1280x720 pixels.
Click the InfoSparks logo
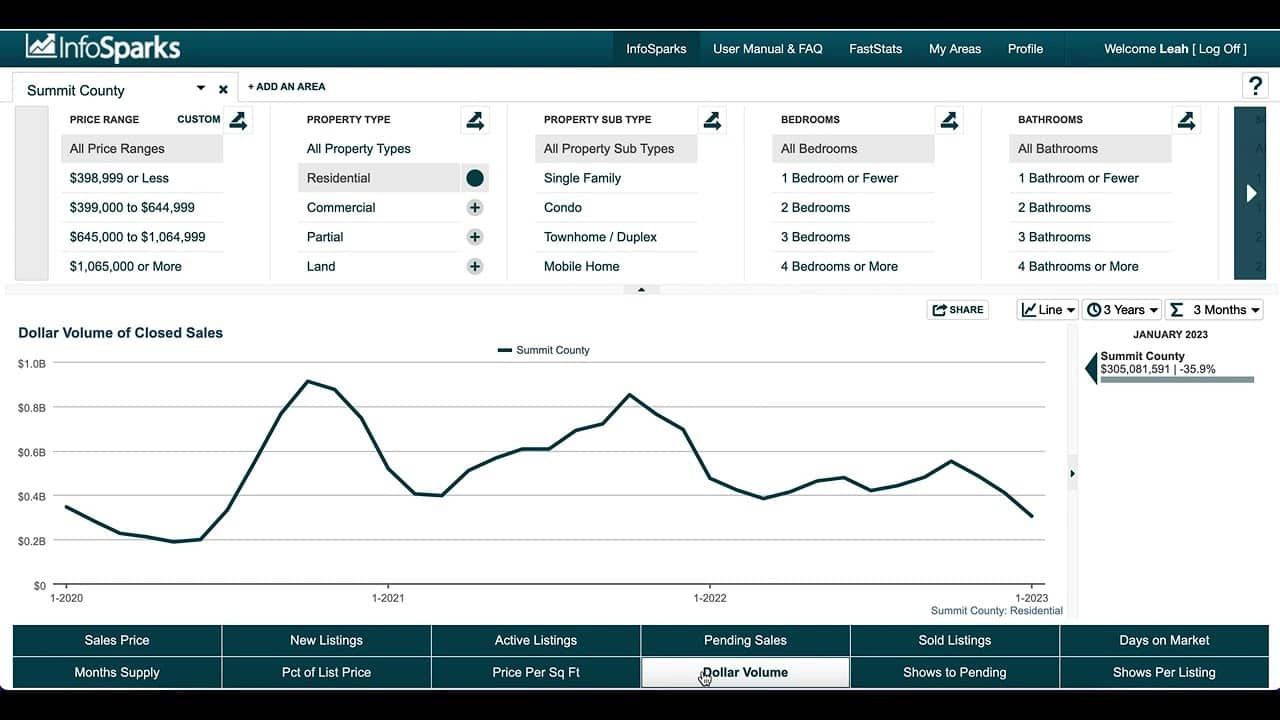pos(103,47)
